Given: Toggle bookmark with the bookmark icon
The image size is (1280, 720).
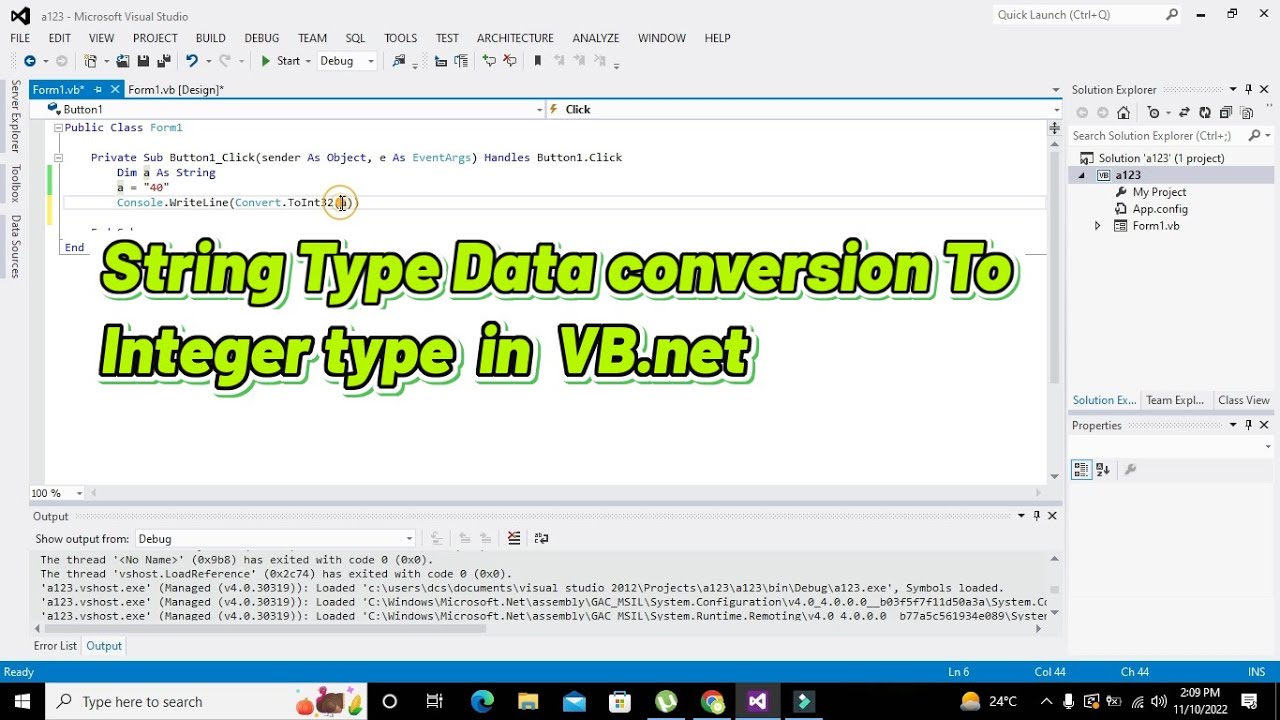Looking at the screenshot, I should coord(537,61).
